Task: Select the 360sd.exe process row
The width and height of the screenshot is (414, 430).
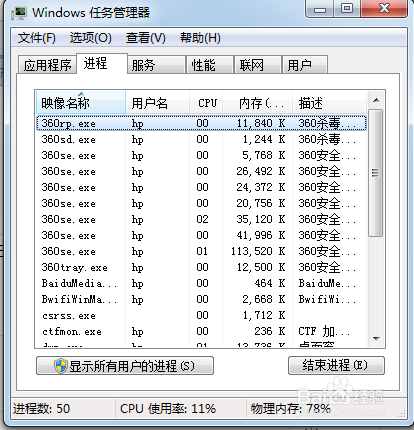Action: (201, 139)
